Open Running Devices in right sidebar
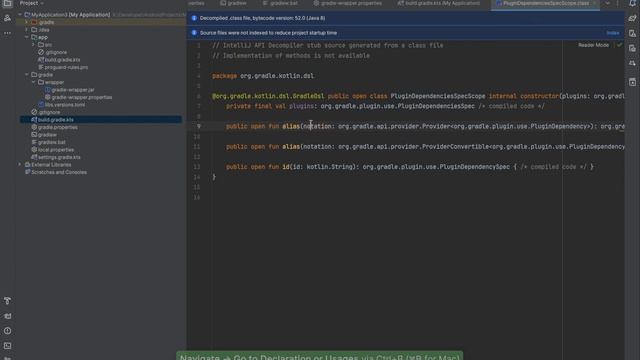Viewport: 640px width, 360px height. 632,49
